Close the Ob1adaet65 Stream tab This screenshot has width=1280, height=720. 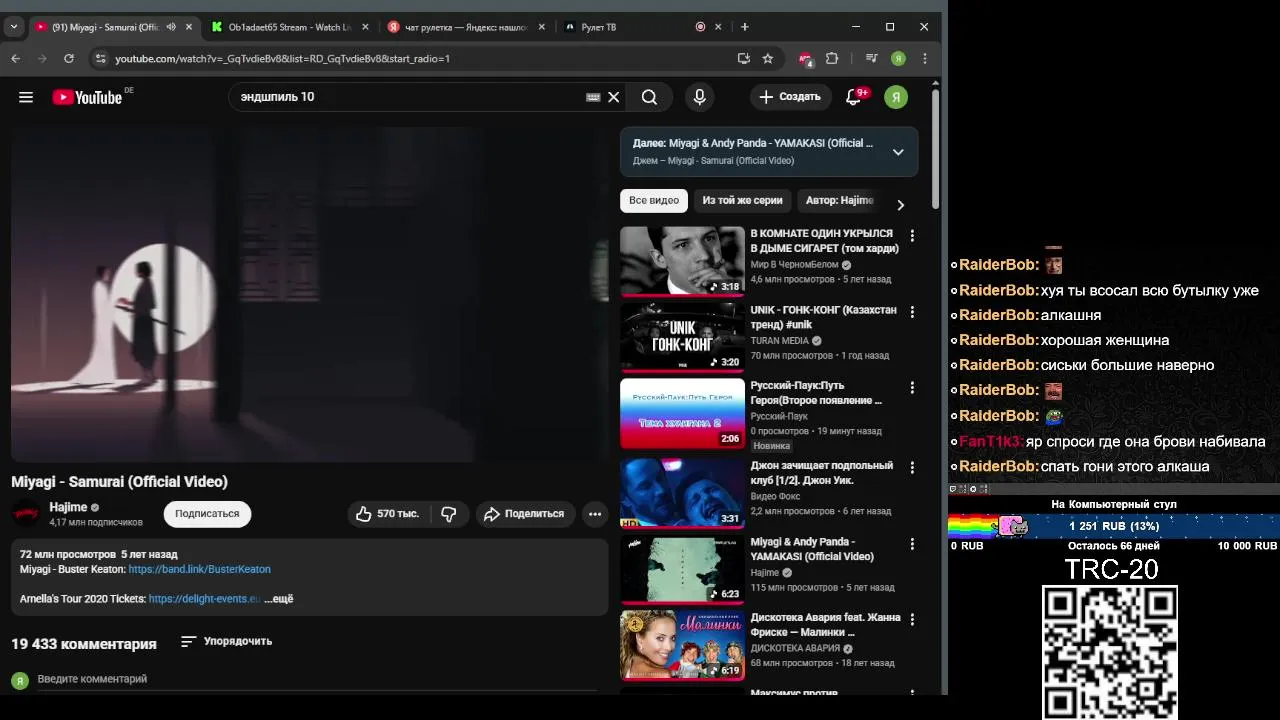tap(365, 27)
